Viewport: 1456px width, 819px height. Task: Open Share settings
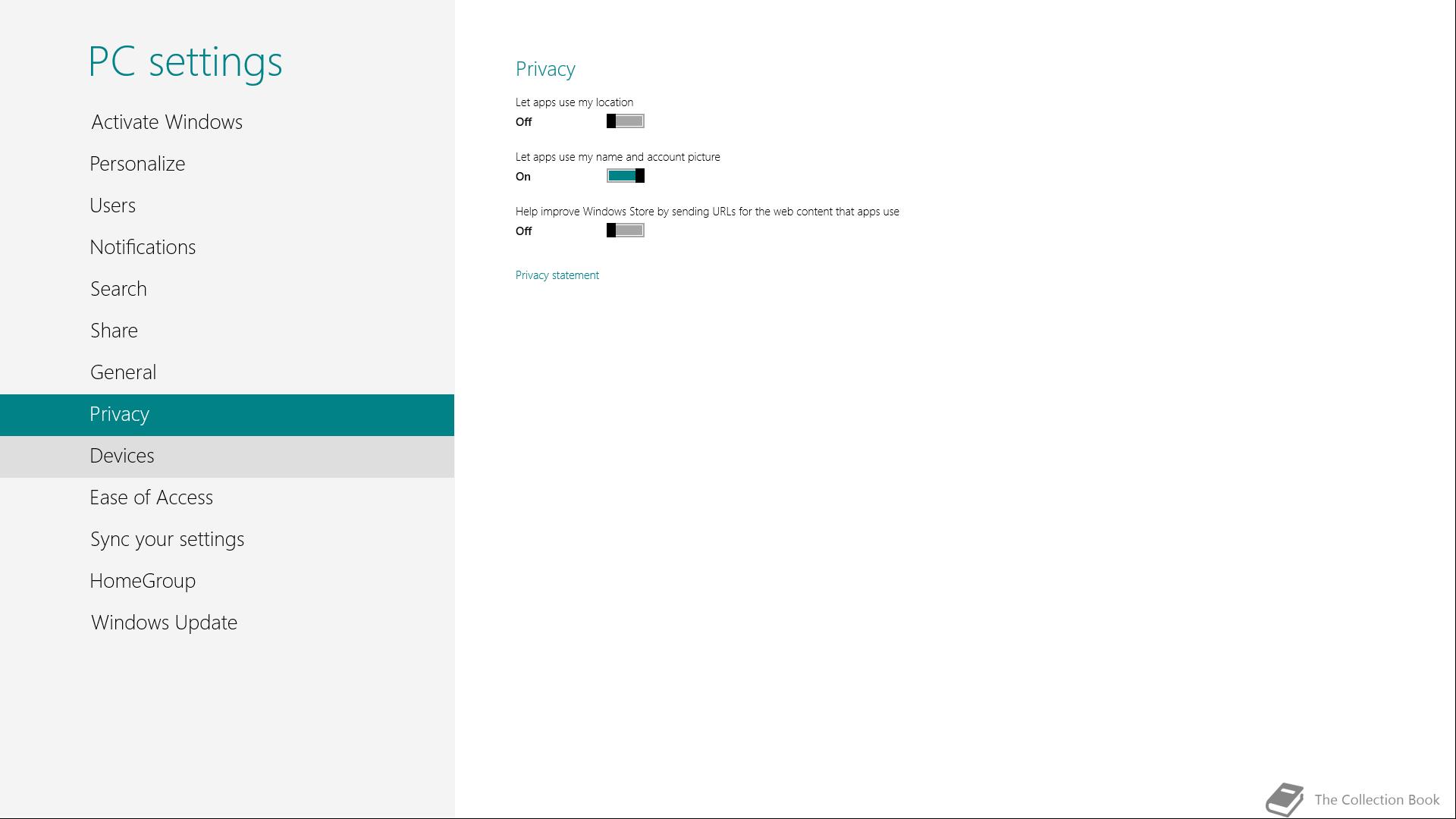pos(227,331)
